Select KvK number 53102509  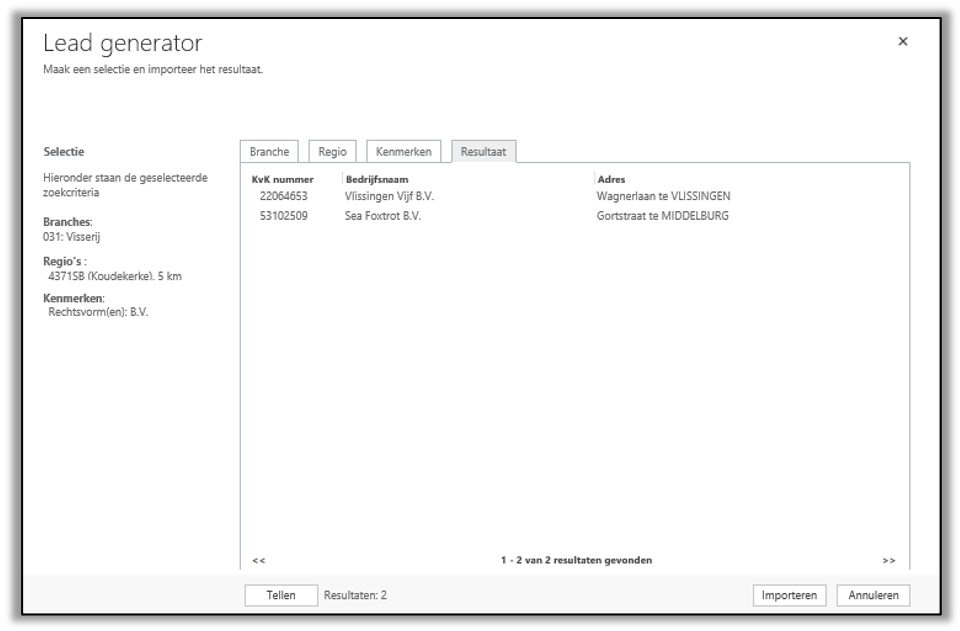(x=283, y=215)
